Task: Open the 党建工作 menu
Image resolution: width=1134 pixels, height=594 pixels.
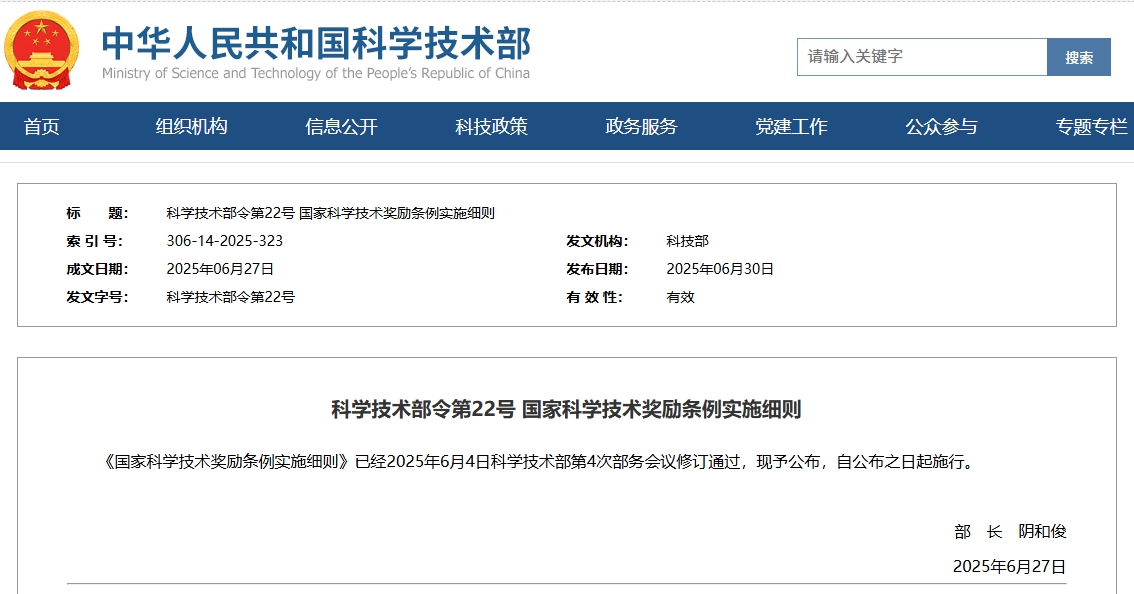Action: click(791, 127)
